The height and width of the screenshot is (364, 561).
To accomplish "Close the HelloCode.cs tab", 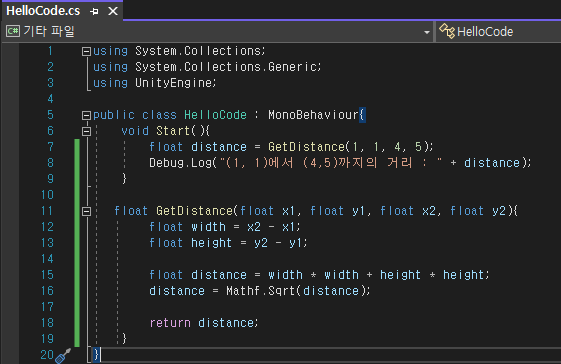I will point(113,11).
